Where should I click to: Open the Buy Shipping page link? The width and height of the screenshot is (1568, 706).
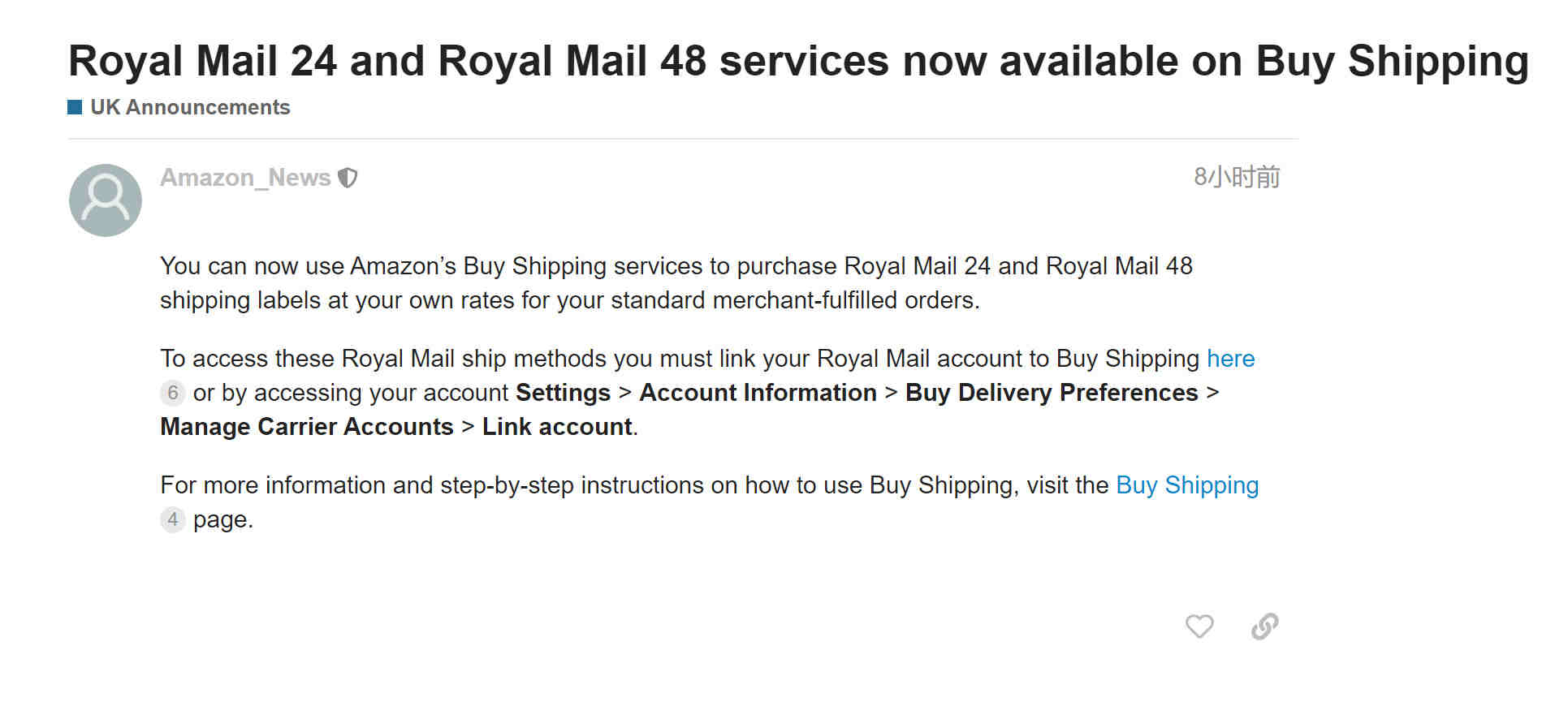(x=1187, y=485)
